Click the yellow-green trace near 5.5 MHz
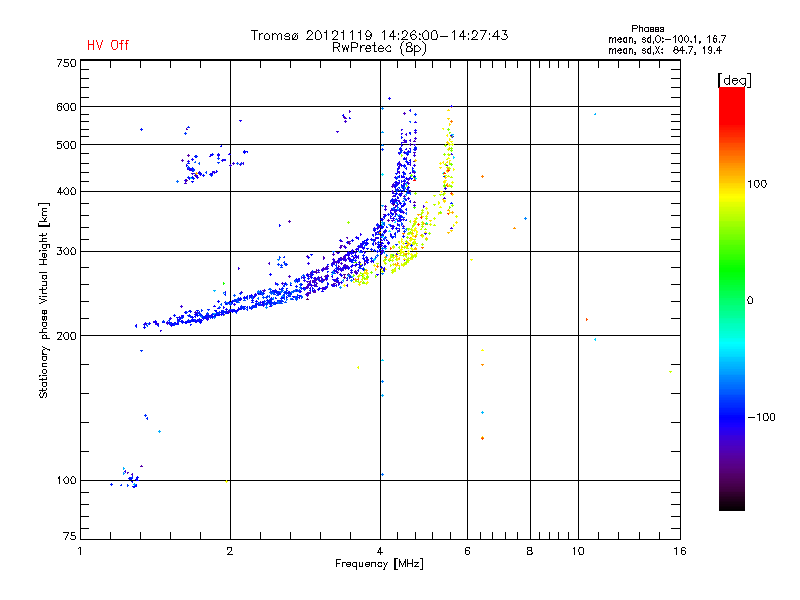This screenshot has width=800, height=600. point(448,168)
